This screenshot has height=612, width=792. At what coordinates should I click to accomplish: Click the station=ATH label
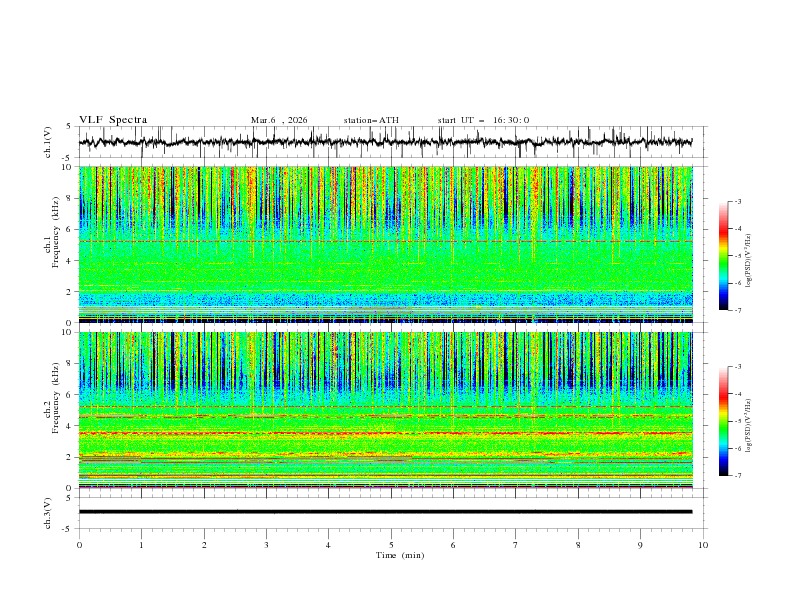coord(371,120)
